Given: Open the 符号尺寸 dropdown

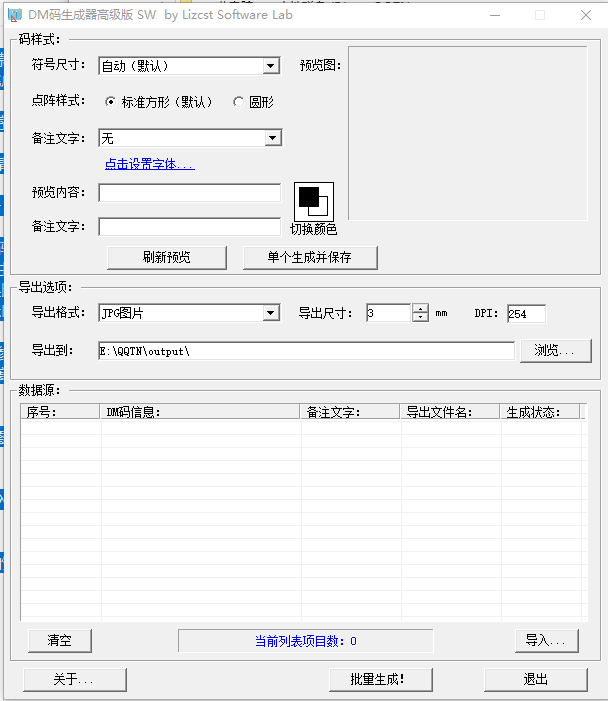Looking at the screenshot, I should (270, 66).
